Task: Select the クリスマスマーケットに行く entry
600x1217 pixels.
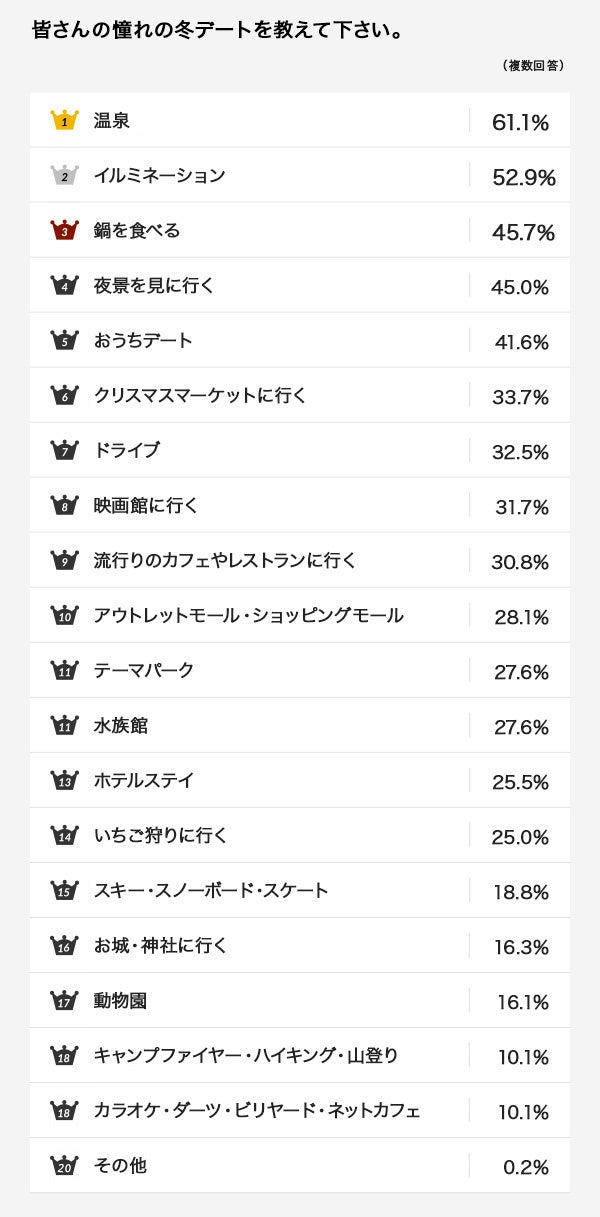Action: pos(200,396)
